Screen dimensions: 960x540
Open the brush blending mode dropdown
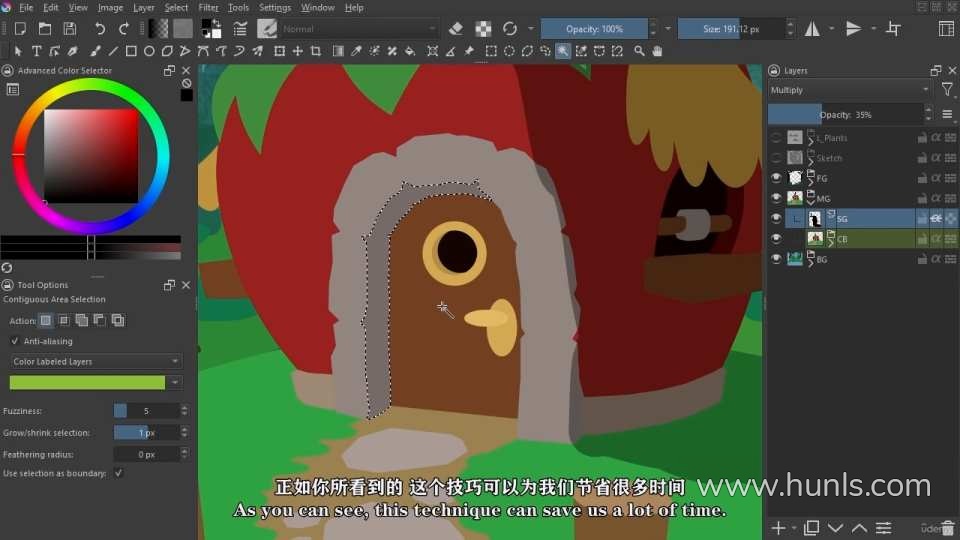[359, 29]
